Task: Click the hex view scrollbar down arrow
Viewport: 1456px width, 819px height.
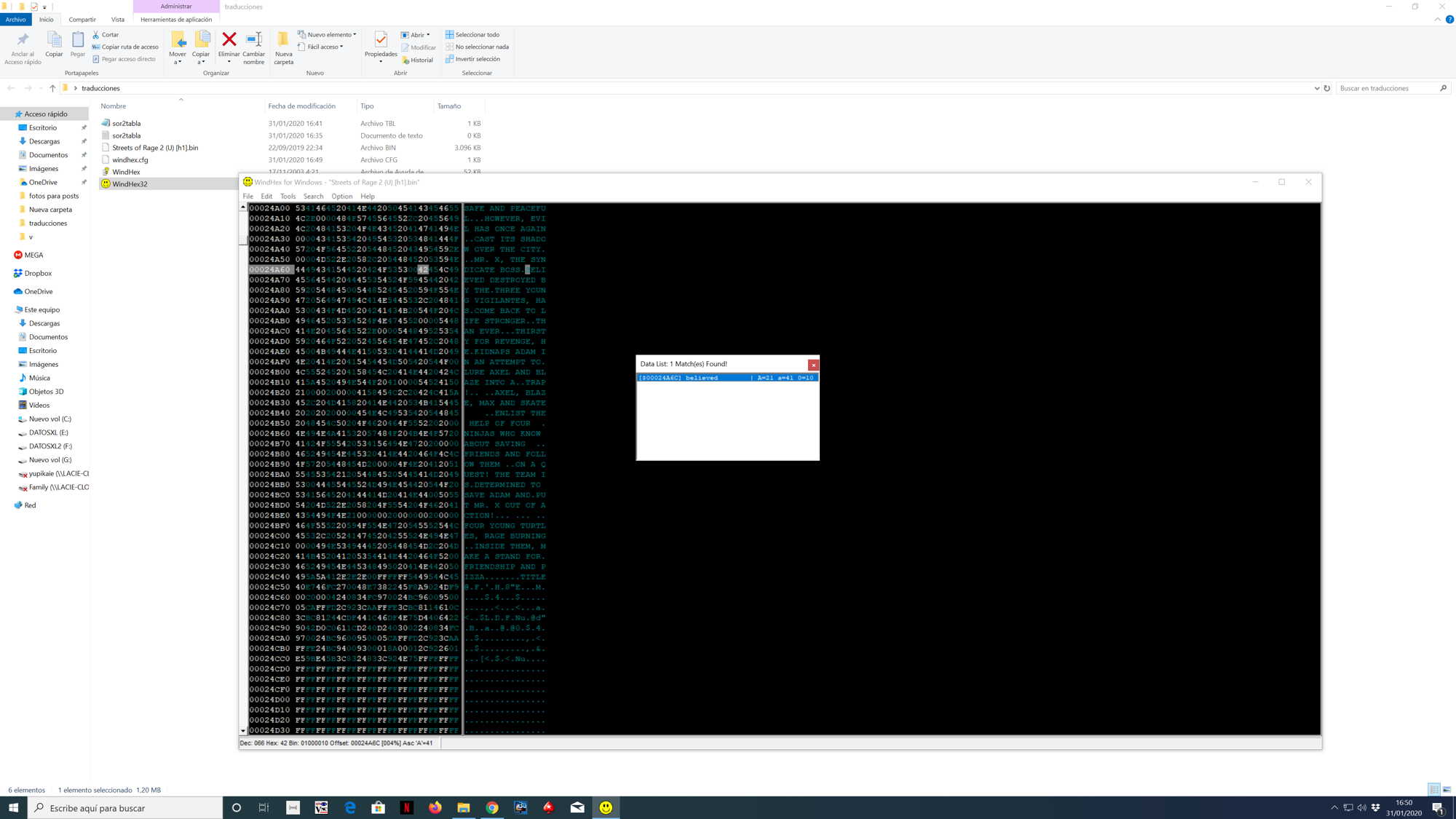Action: tap(244, 731)
